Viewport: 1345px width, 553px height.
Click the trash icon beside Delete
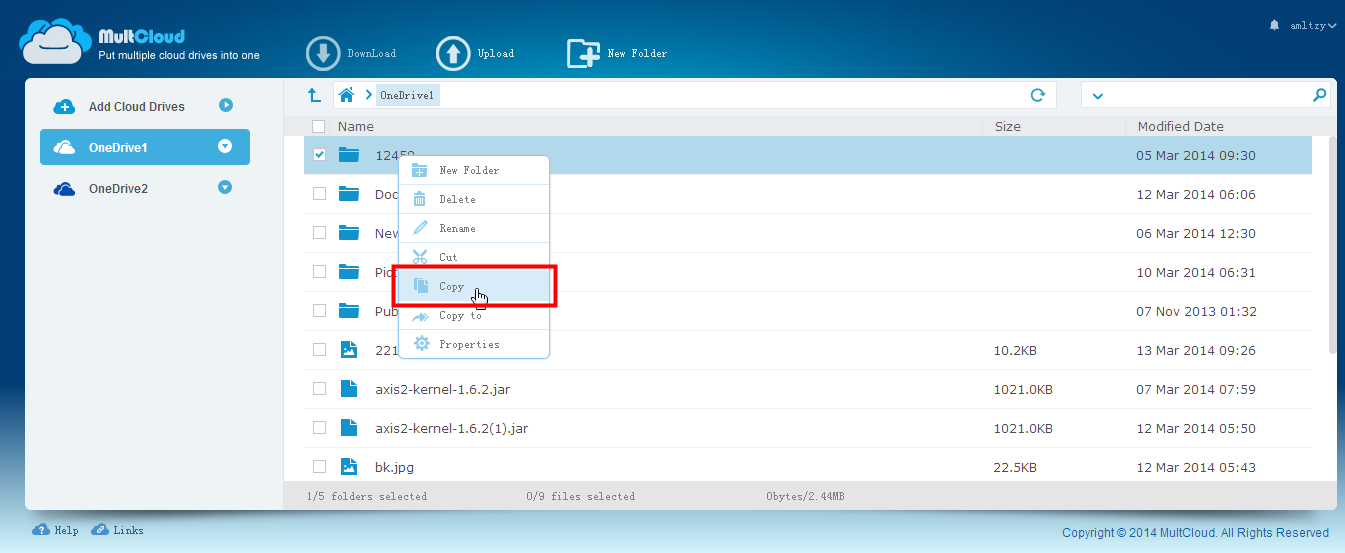(420, 199)
